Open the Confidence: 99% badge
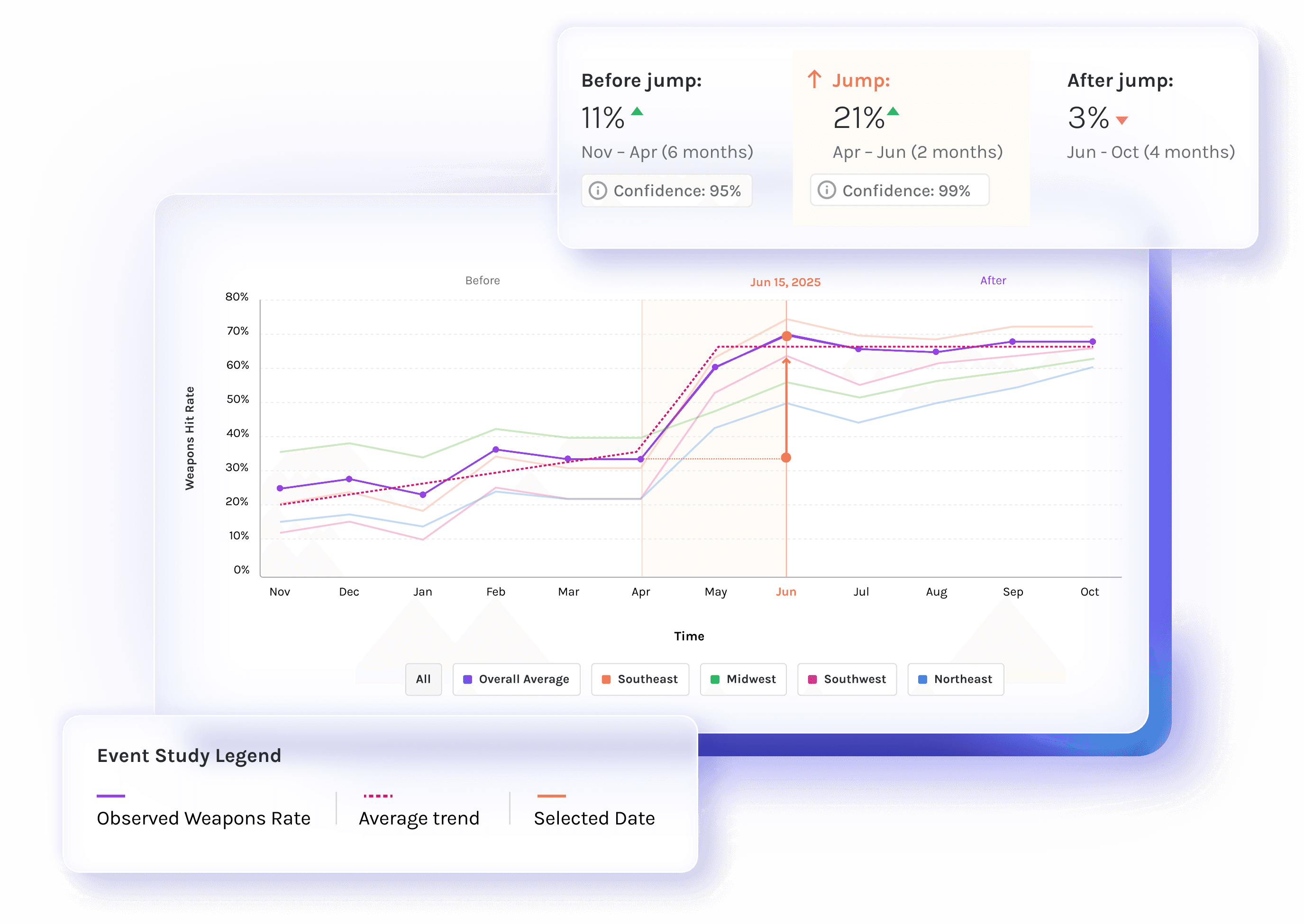 pos(899,190)
